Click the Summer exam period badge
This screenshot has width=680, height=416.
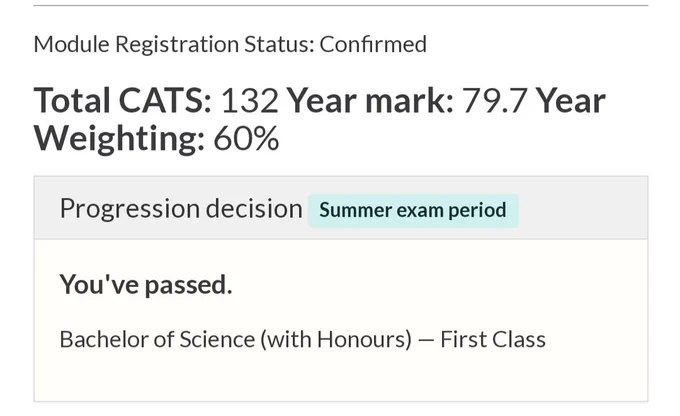413,210
